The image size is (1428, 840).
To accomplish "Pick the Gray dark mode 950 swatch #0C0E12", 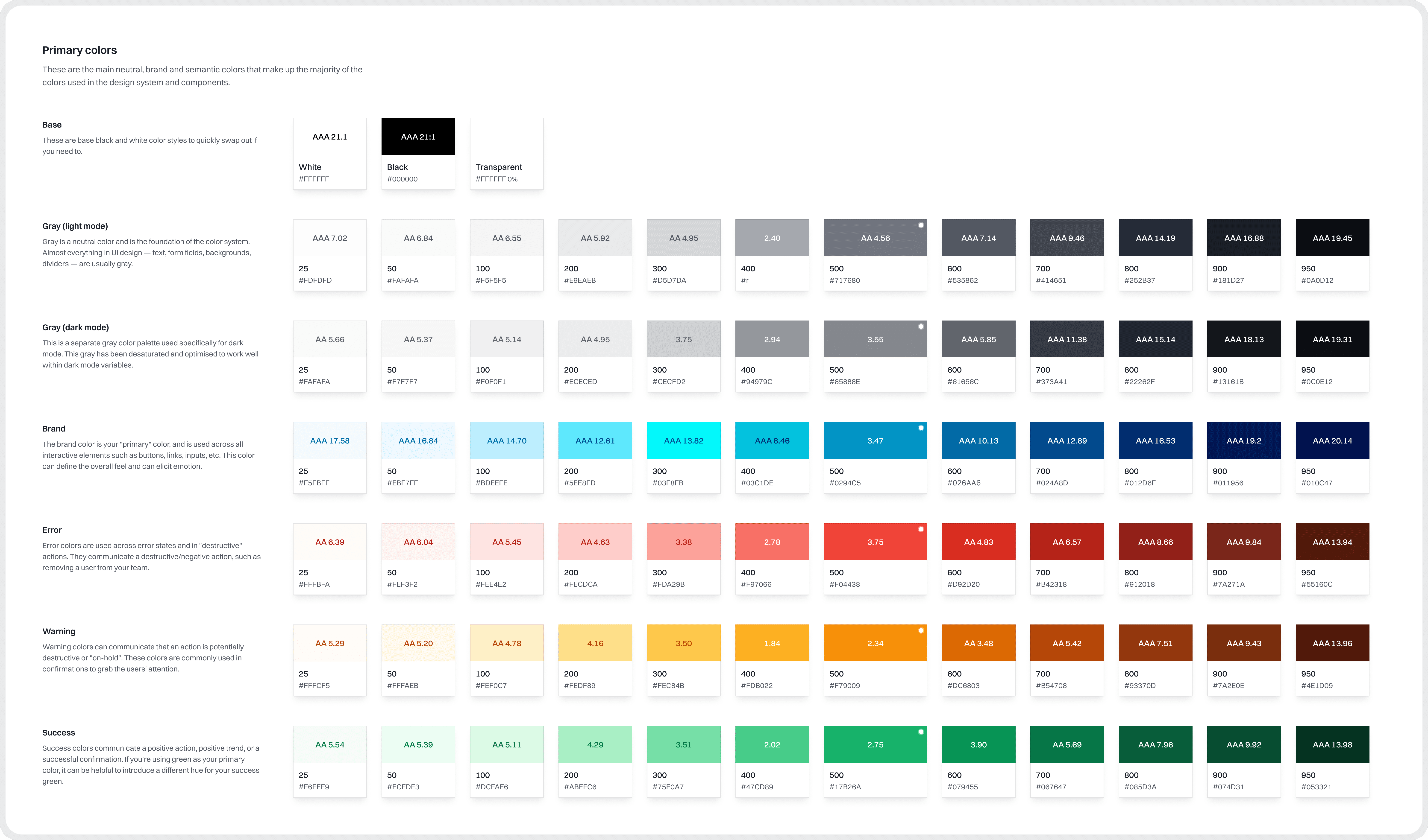I will pyautogui.click(x=1332, y=339).
